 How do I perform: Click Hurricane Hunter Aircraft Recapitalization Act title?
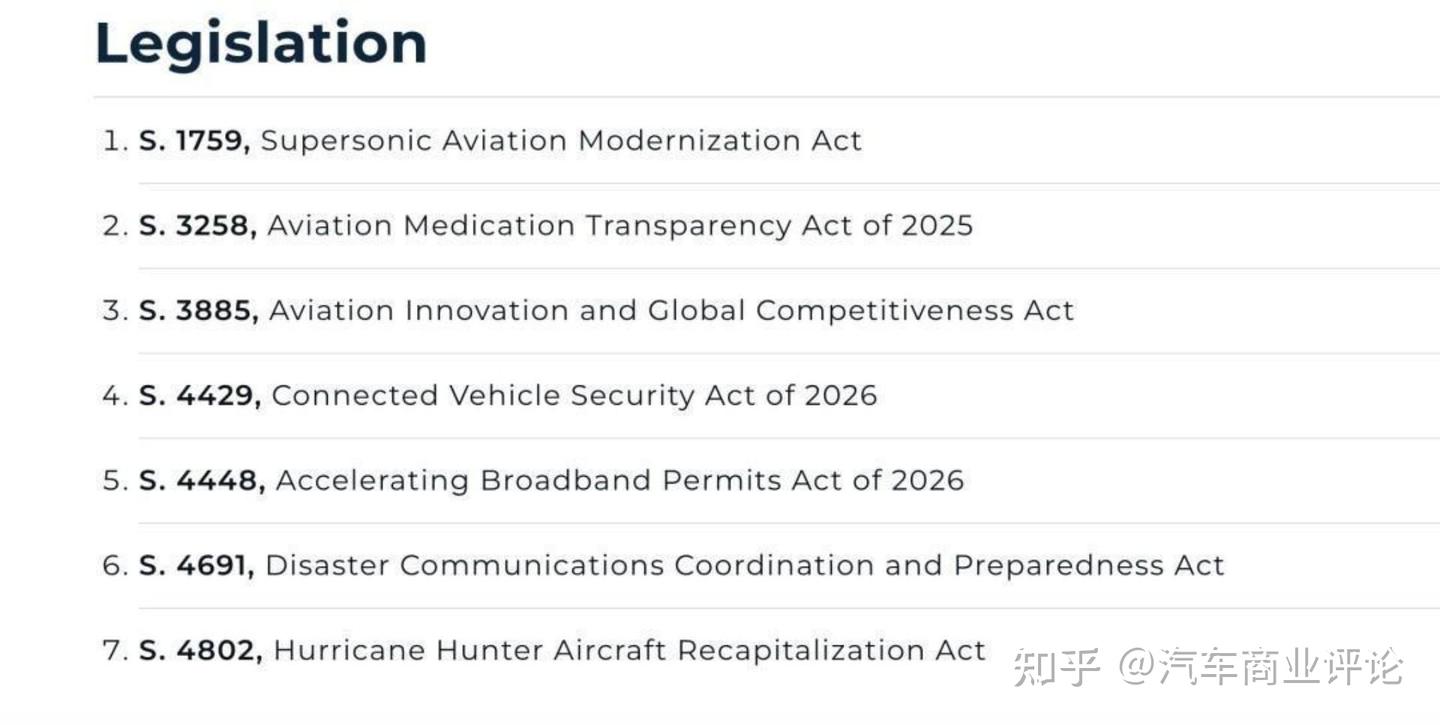click(x=630, y=651)
